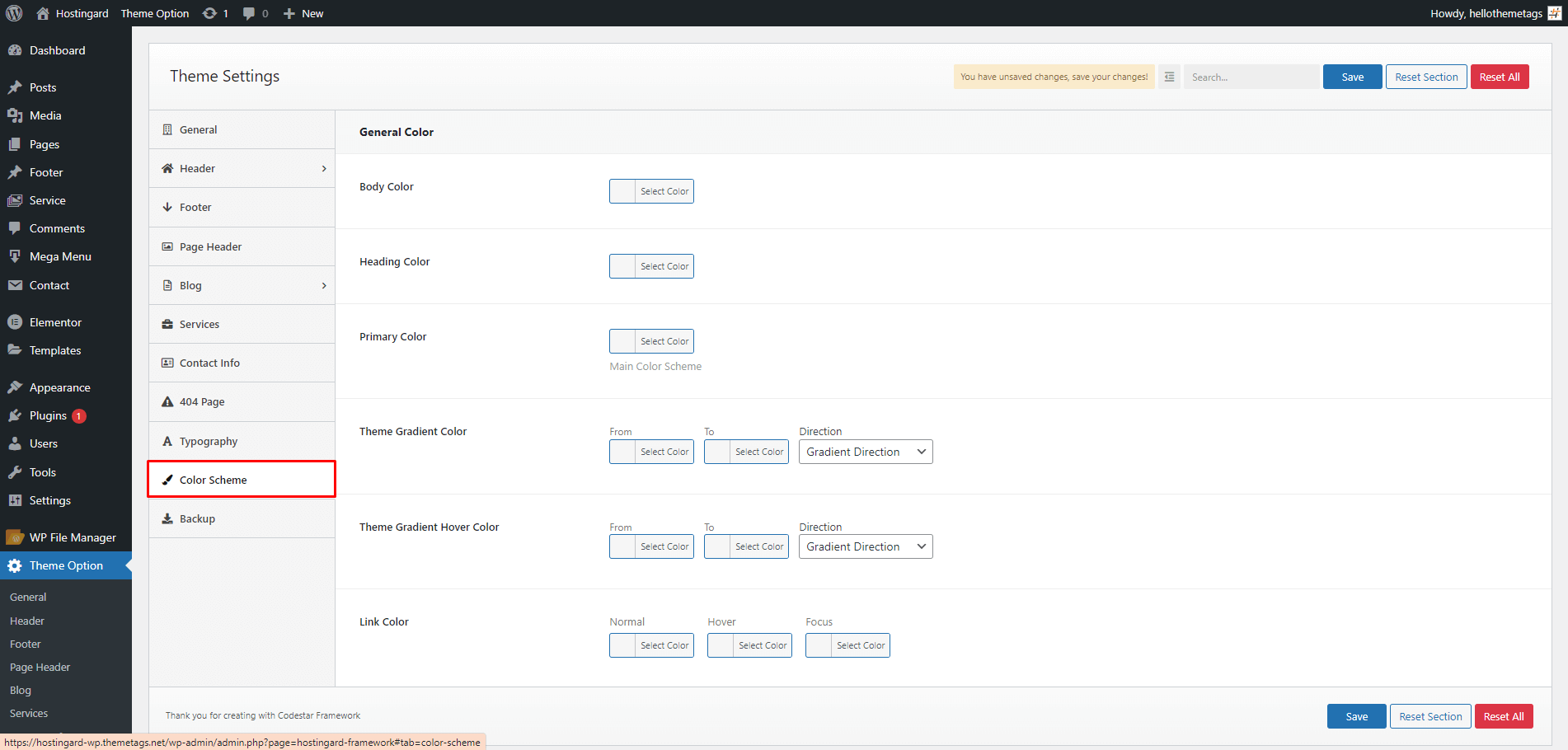This screenshot has width=1568, height=750.
Task: Open the Theme Gradient Color direction dropdown
Action: pos(866,452)
